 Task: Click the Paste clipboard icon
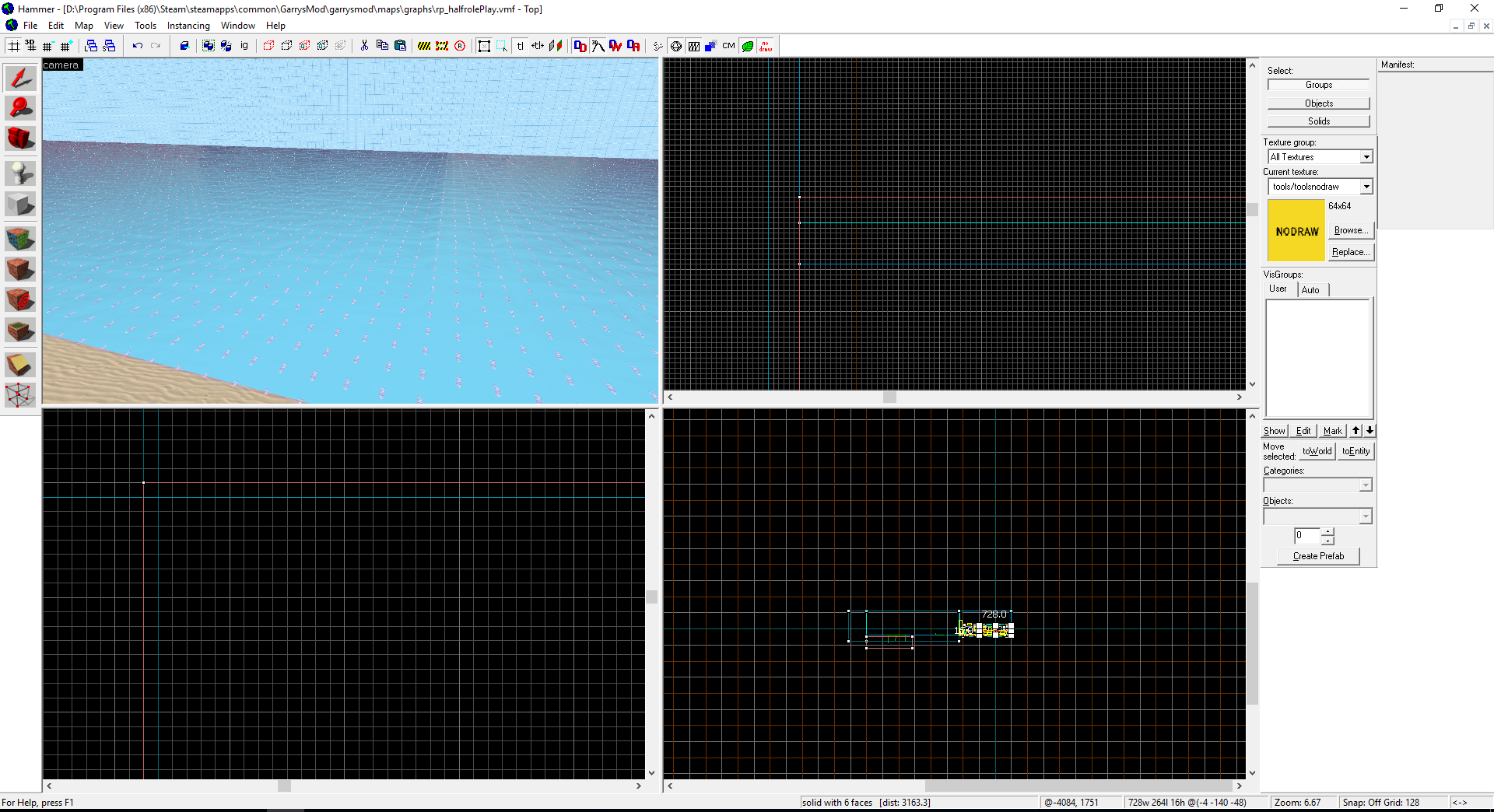click(400, 46)
